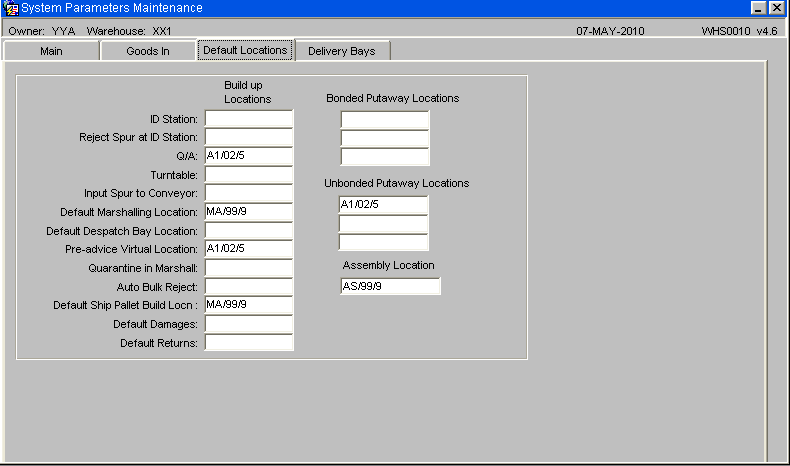This screenshot has width=790, height=466.
Task: Click the first Unbonded Putaway field with A1/02/5
Action: pos(383,205)
